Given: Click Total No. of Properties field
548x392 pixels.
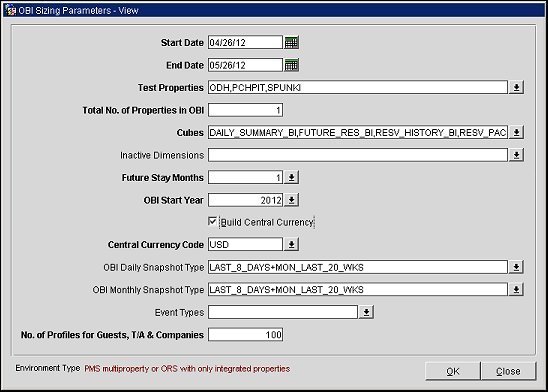Looking at the screenshot, I should tap(245, 110).
